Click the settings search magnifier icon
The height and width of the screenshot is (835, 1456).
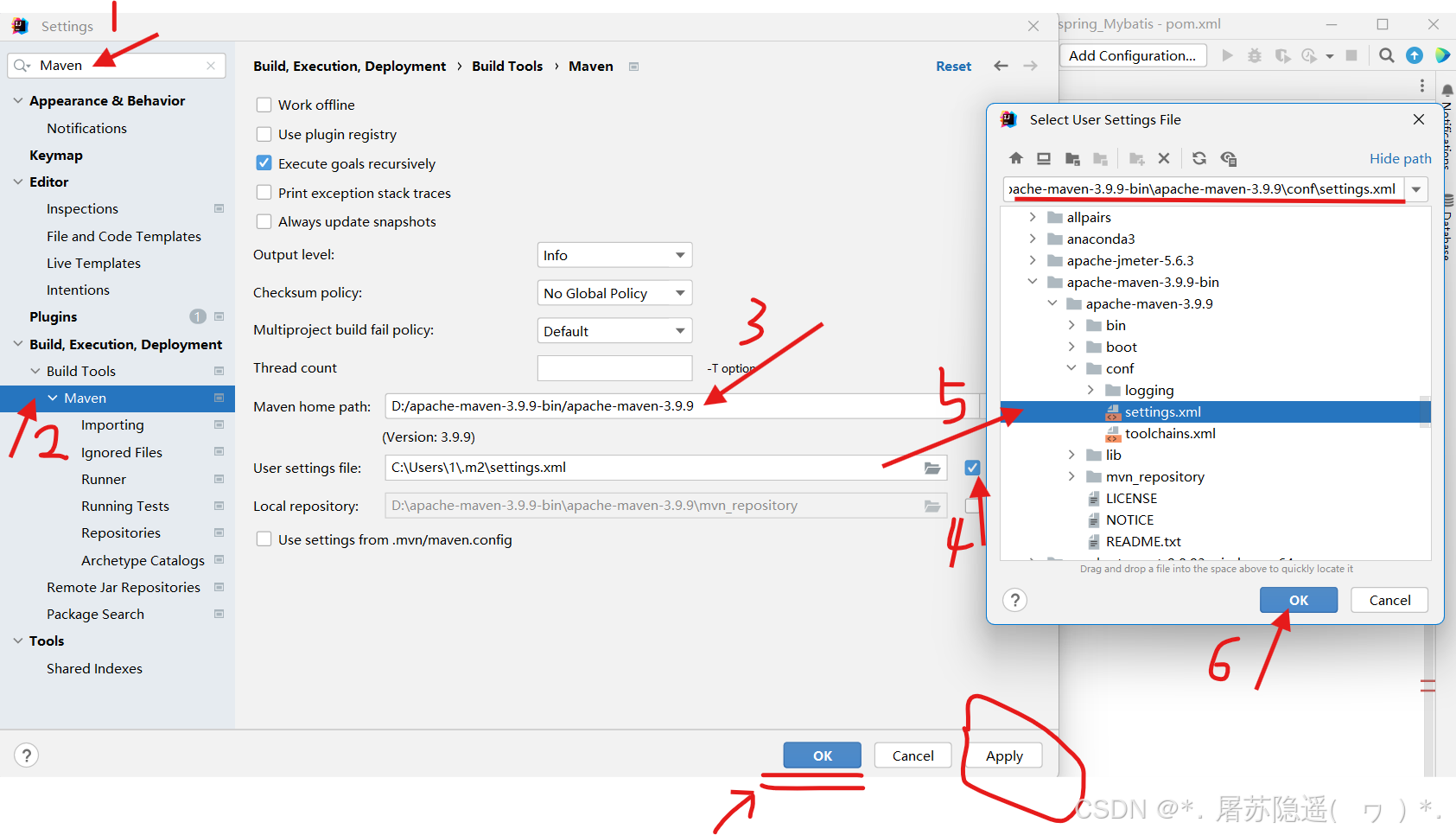tap(22, 66)
